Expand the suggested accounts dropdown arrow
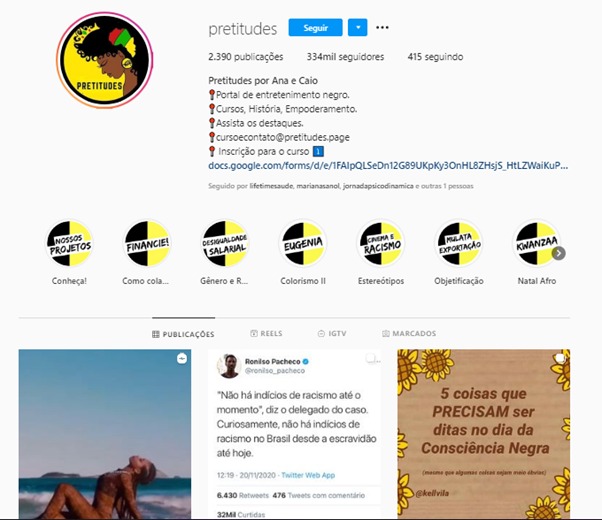602x520 pixels. (x=357, y=28)
